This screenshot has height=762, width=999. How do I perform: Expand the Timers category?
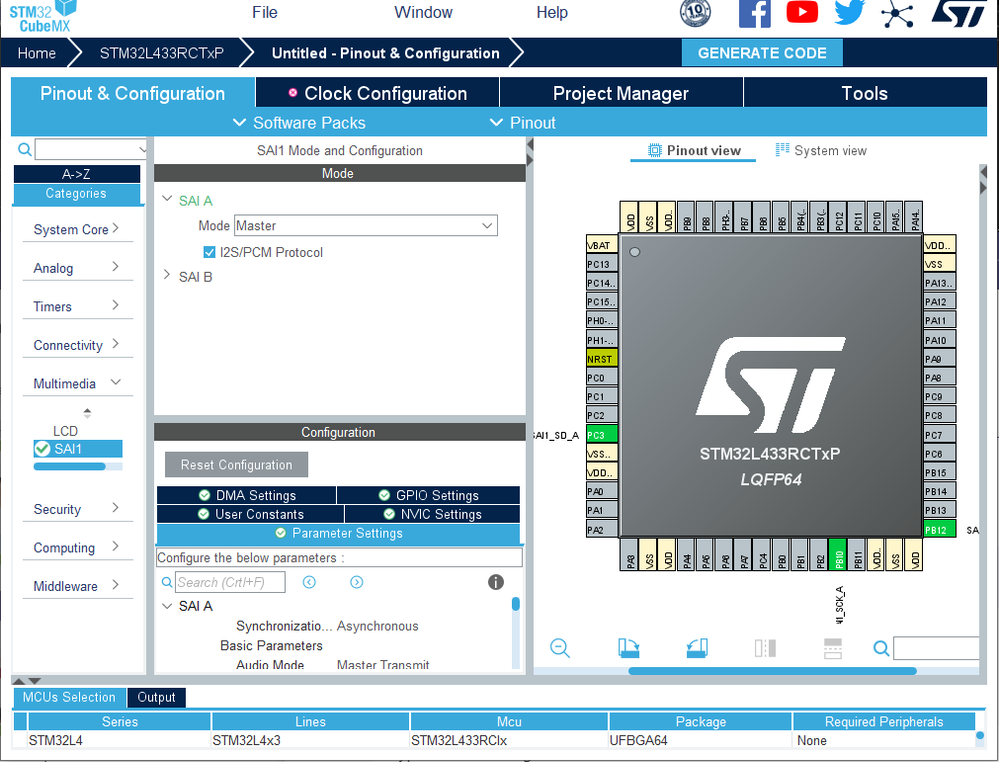76,306
